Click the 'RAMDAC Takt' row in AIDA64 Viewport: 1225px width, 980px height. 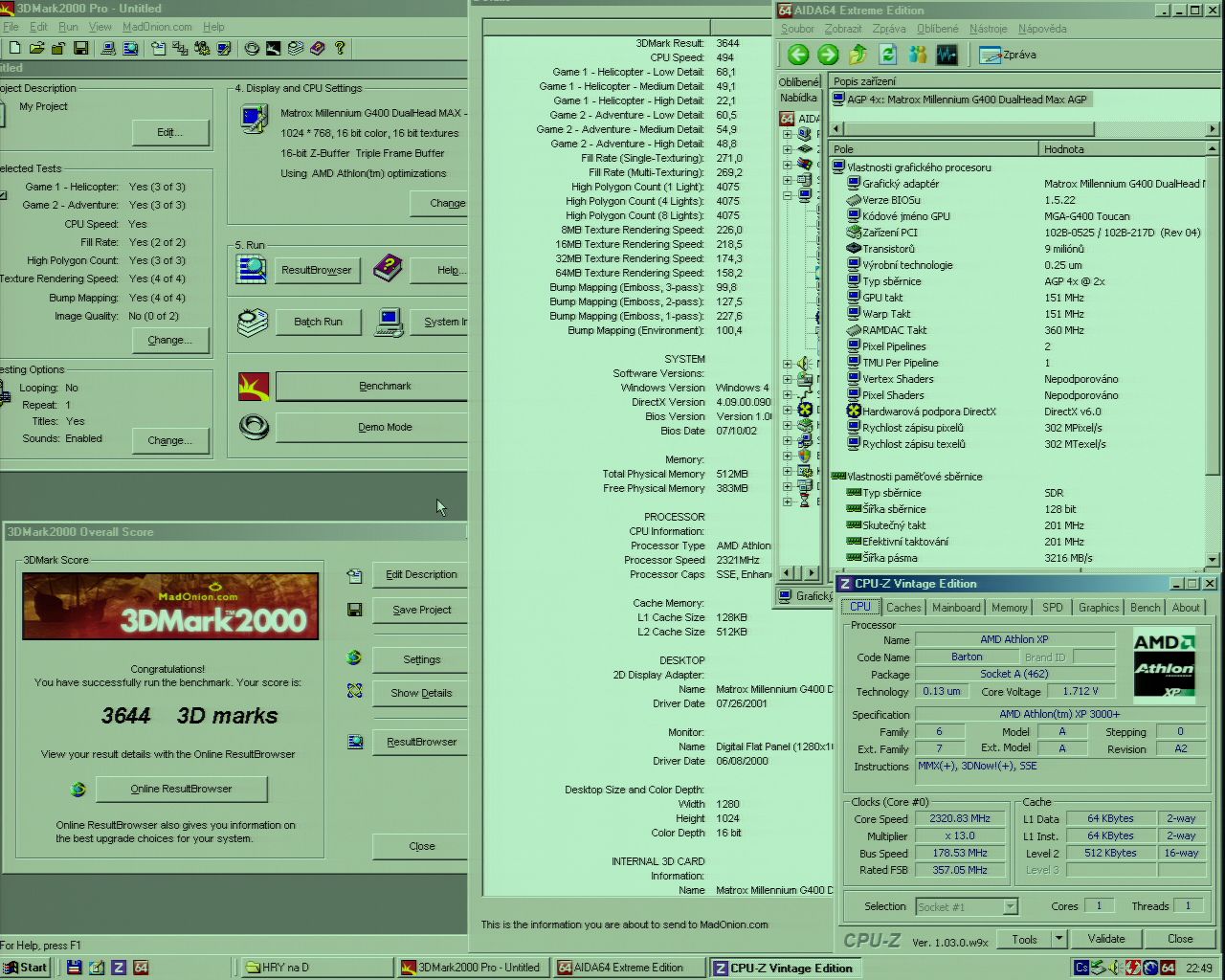1017,330
